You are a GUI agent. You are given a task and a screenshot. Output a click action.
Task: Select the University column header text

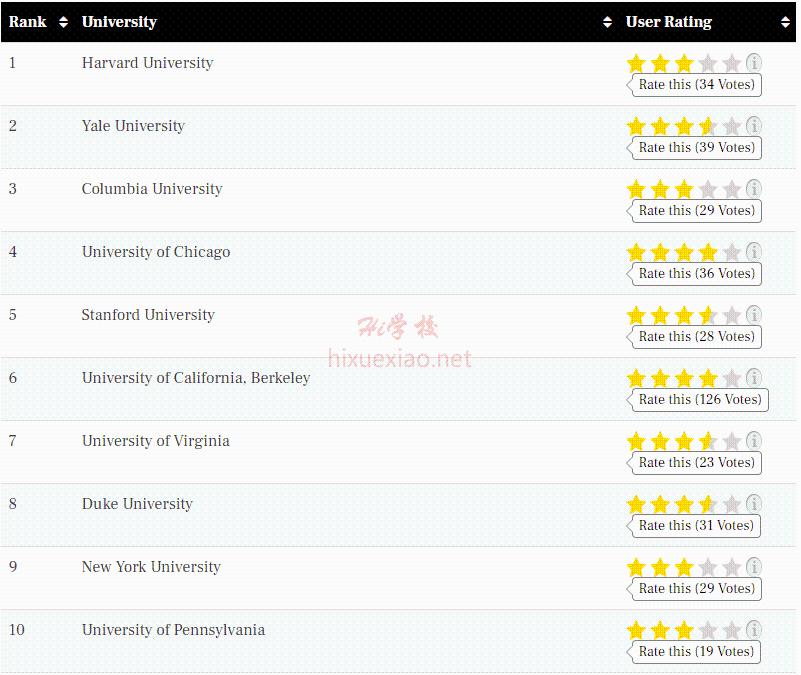pyautogui.click(x=119, y=22)
